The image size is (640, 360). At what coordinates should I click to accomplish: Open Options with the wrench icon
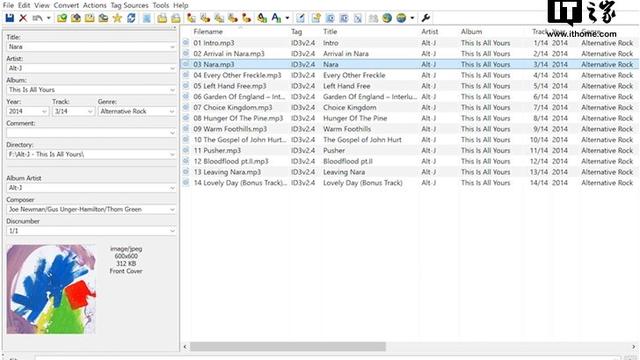click(x=426, y=18)
